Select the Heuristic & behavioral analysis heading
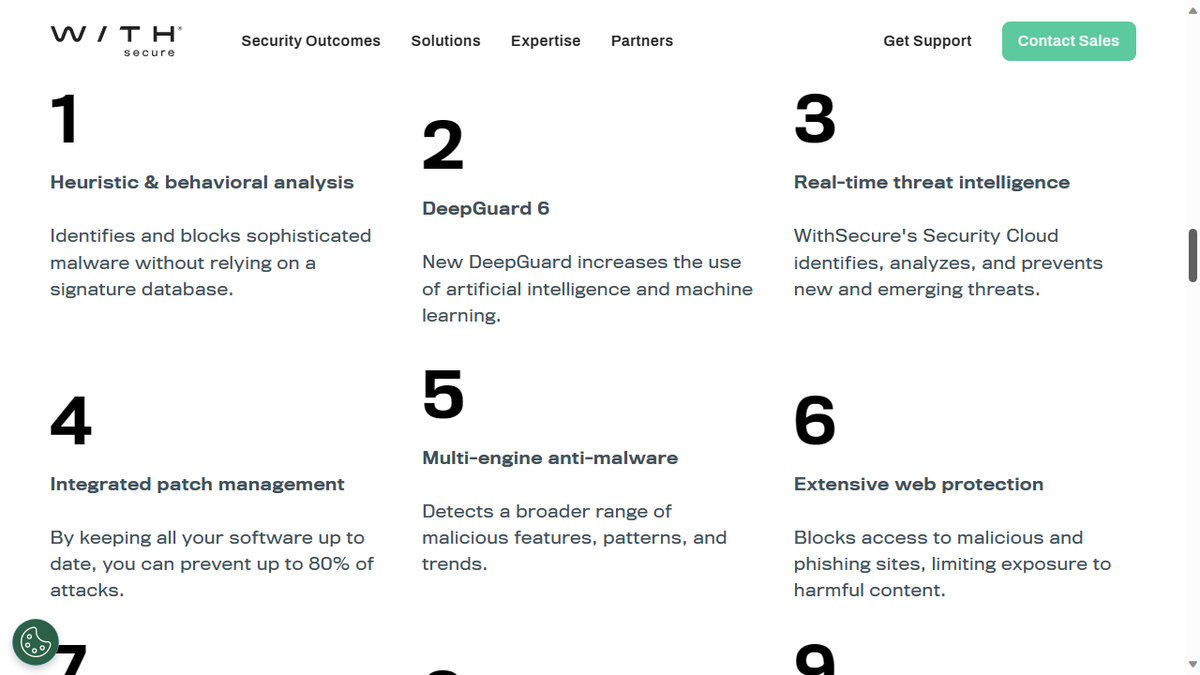 [202, 182]
